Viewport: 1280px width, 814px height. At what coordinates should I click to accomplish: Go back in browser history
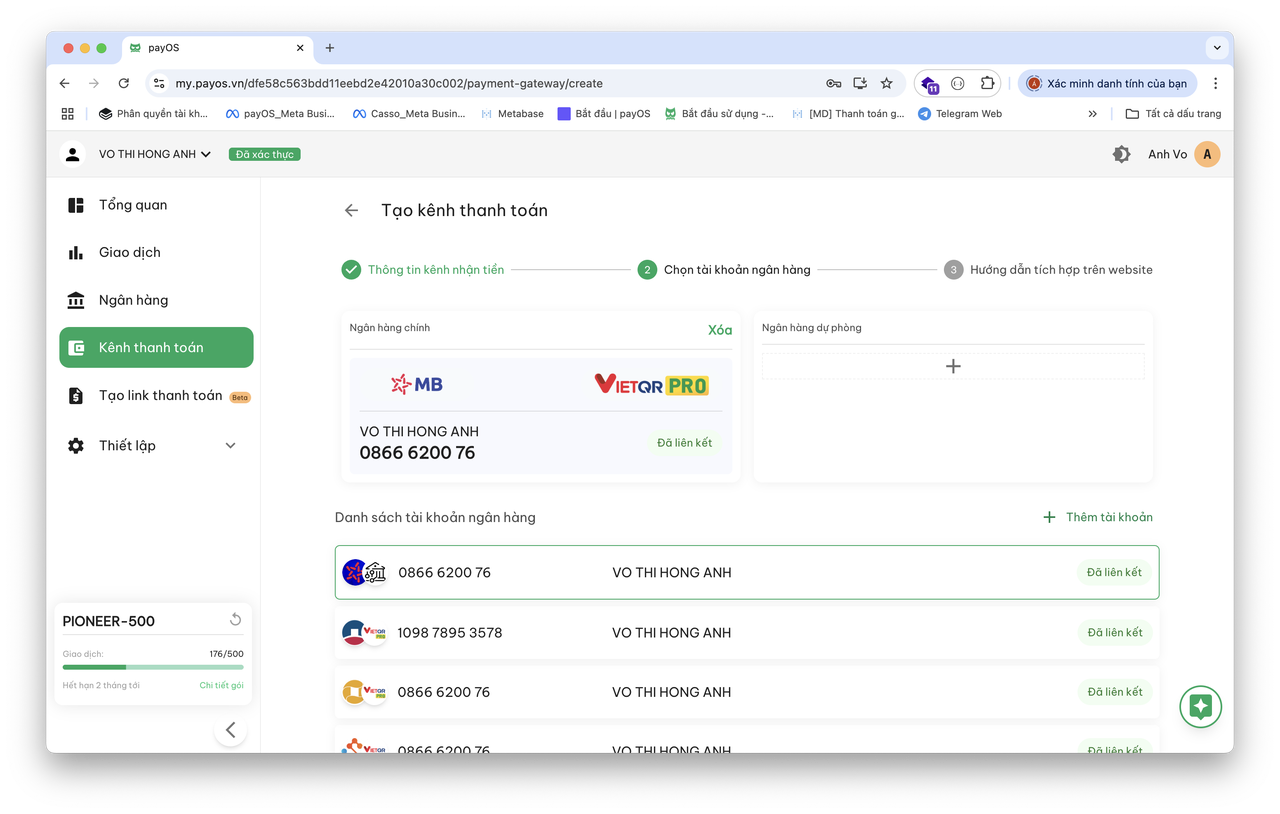coord(65,83)
